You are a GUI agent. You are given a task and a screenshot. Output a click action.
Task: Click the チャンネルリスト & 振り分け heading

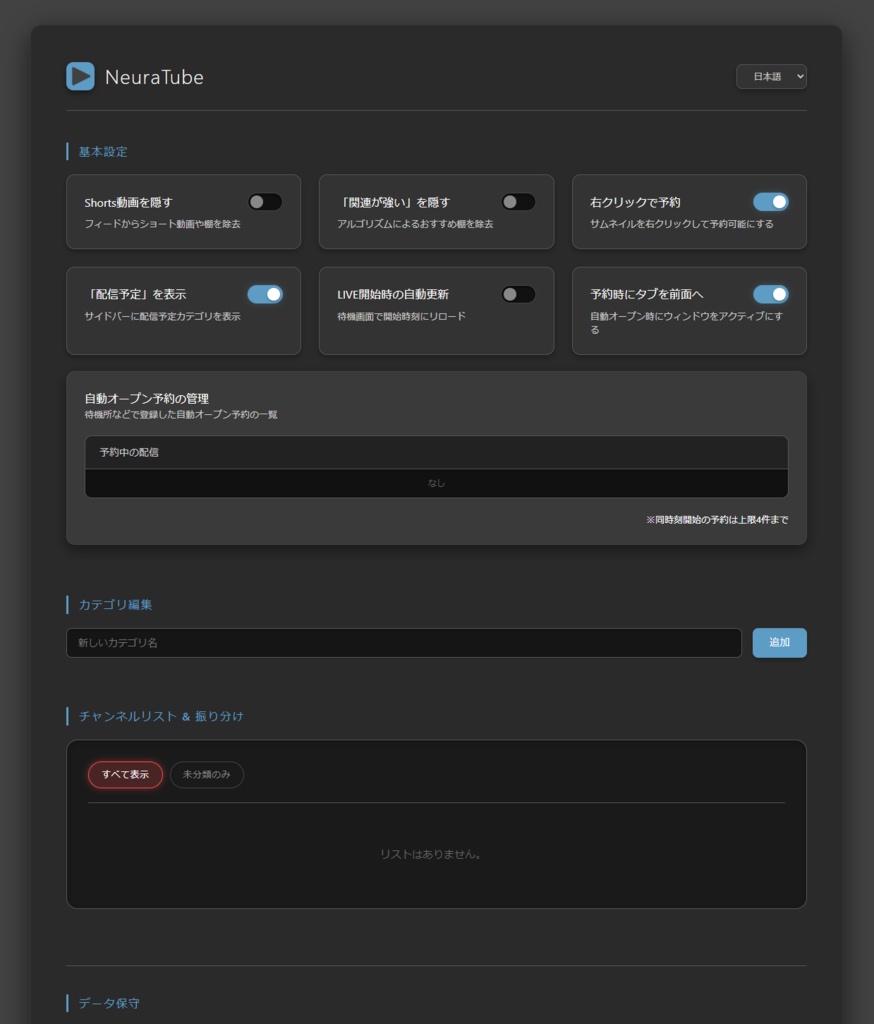161,716
